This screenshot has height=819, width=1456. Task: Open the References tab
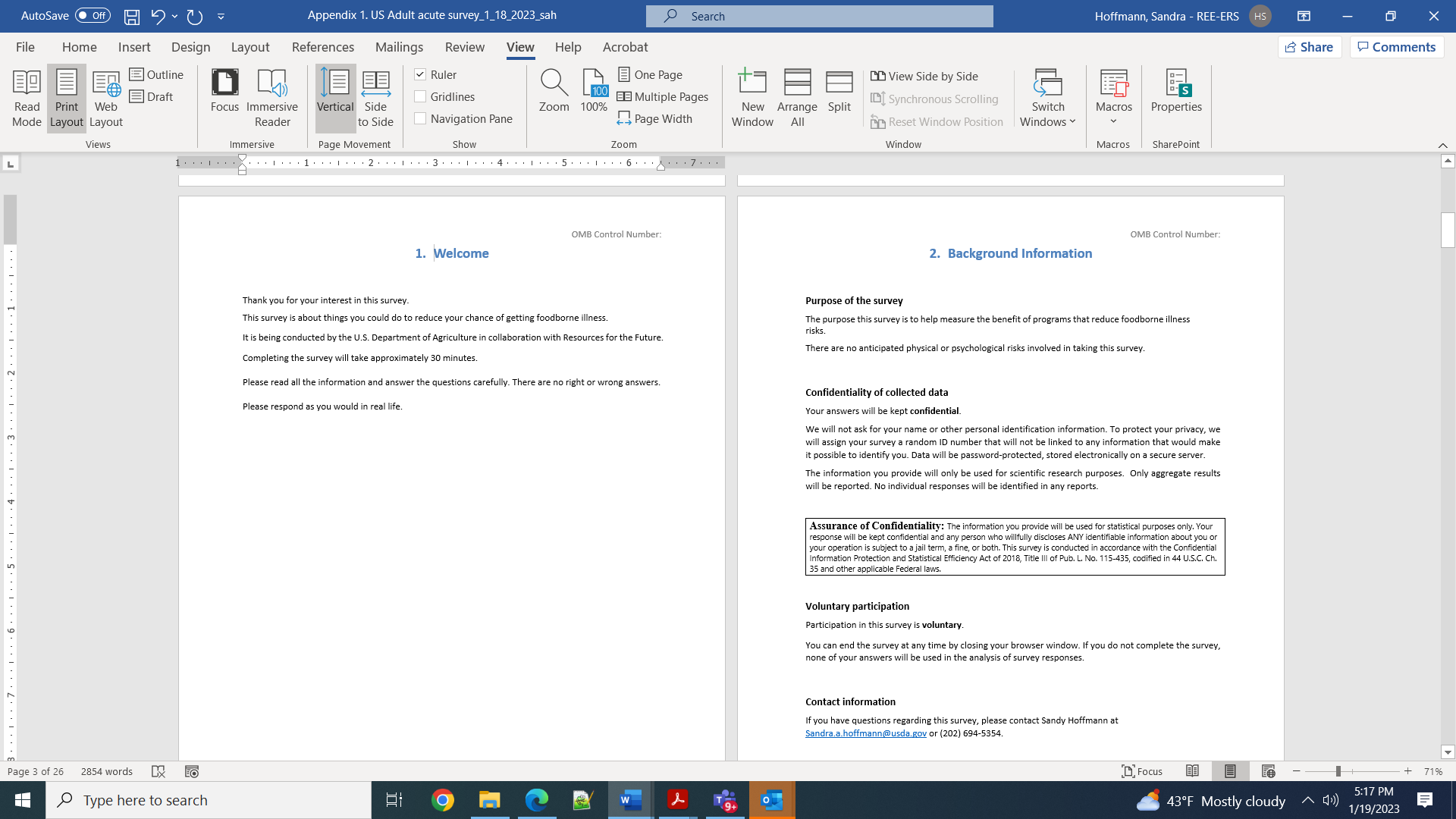[x=322, y=47]
